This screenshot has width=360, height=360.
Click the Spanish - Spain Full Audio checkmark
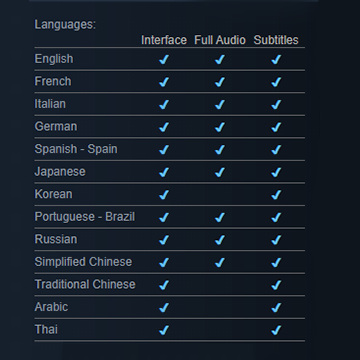tap(220, 150)
